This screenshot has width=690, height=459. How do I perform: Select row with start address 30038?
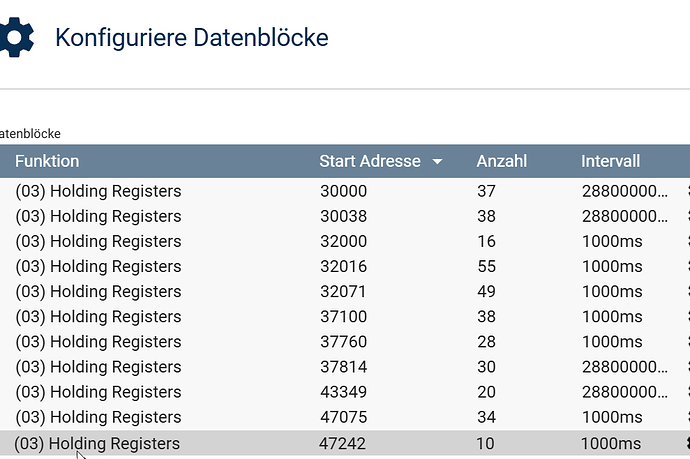tap(343, 216)
